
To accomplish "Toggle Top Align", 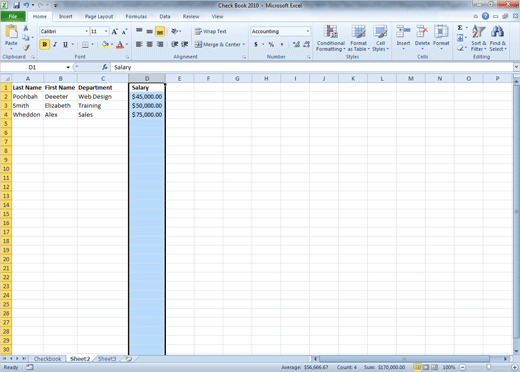I will [139, 31].
